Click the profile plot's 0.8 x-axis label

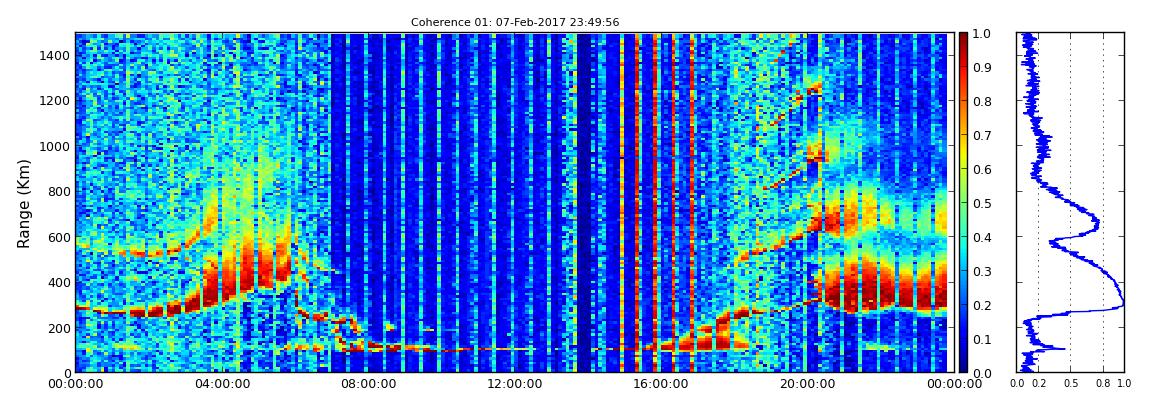pyautogui.click(x=1104, y=383)
